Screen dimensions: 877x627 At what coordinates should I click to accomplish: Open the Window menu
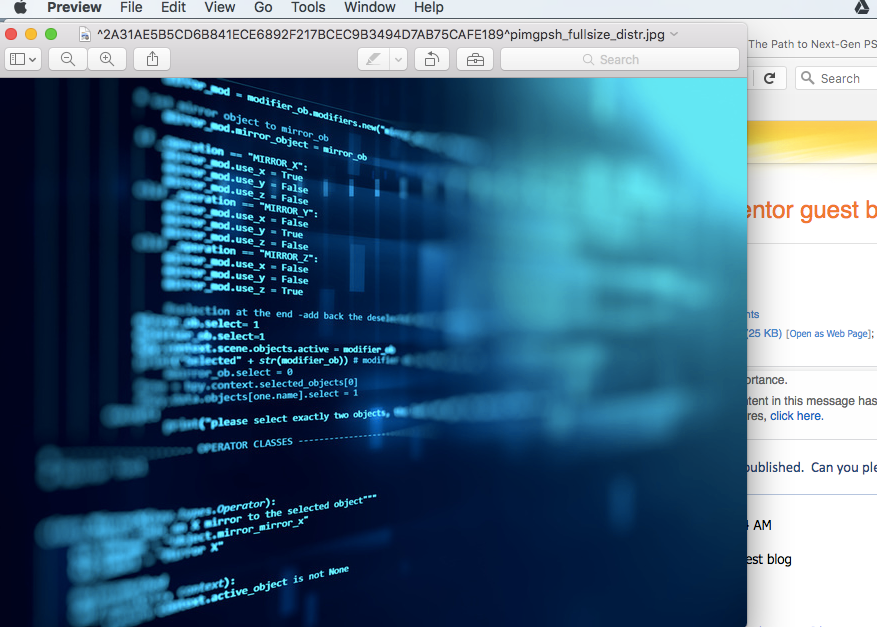369,7
